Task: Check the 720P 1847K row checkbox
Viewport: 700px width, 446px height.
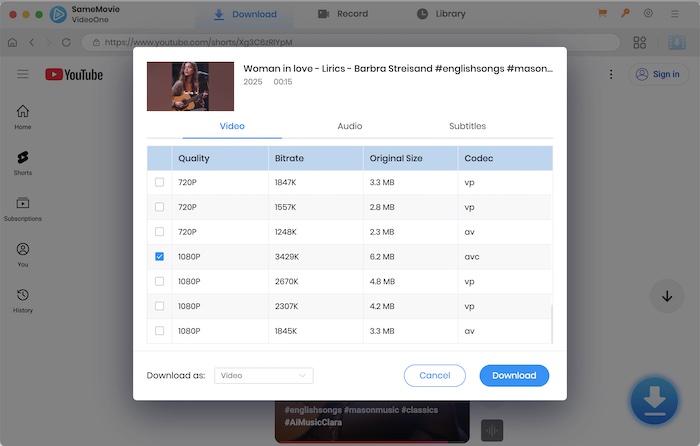Action: click(x=159, y=182)
